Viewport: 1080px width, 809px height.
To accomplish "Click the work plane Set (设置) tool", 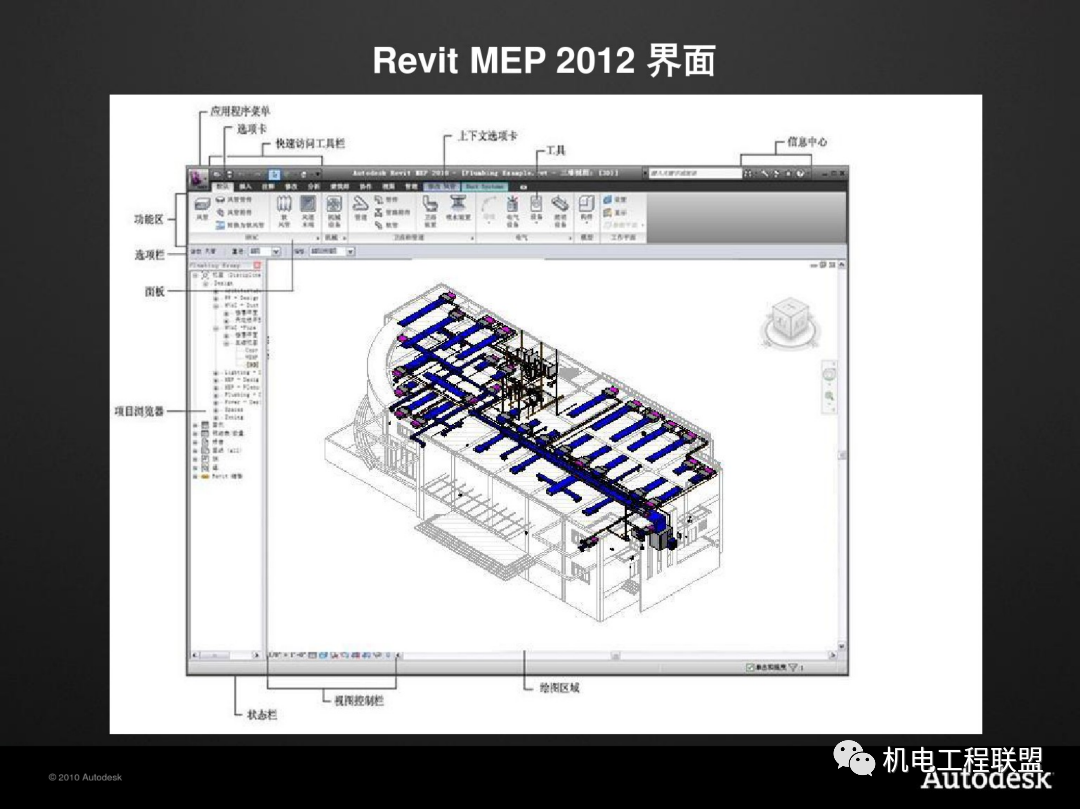I will point(614,200).
